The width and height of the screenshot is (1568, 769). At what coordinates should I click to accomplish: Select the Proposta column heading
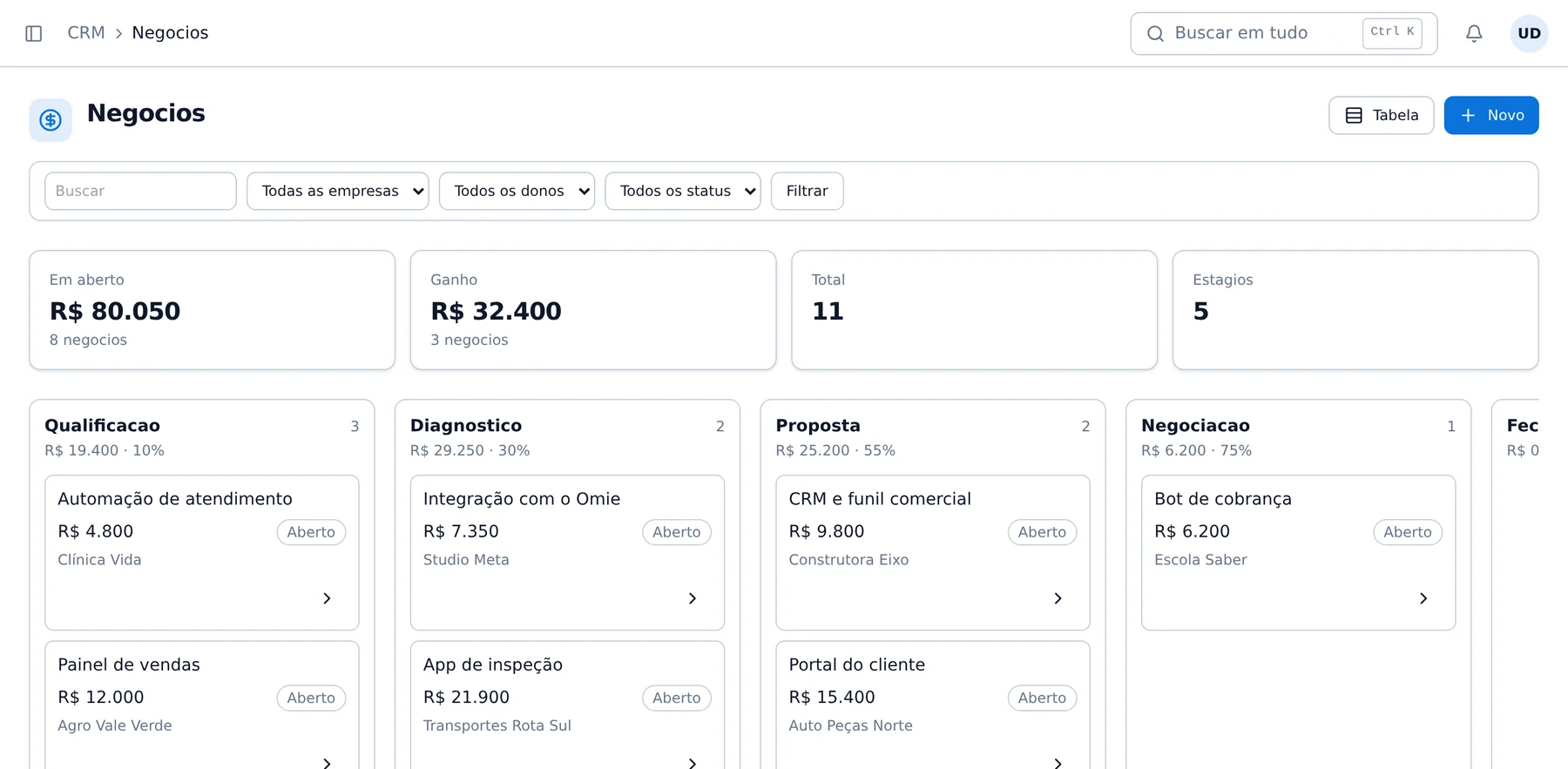(818, 426)
